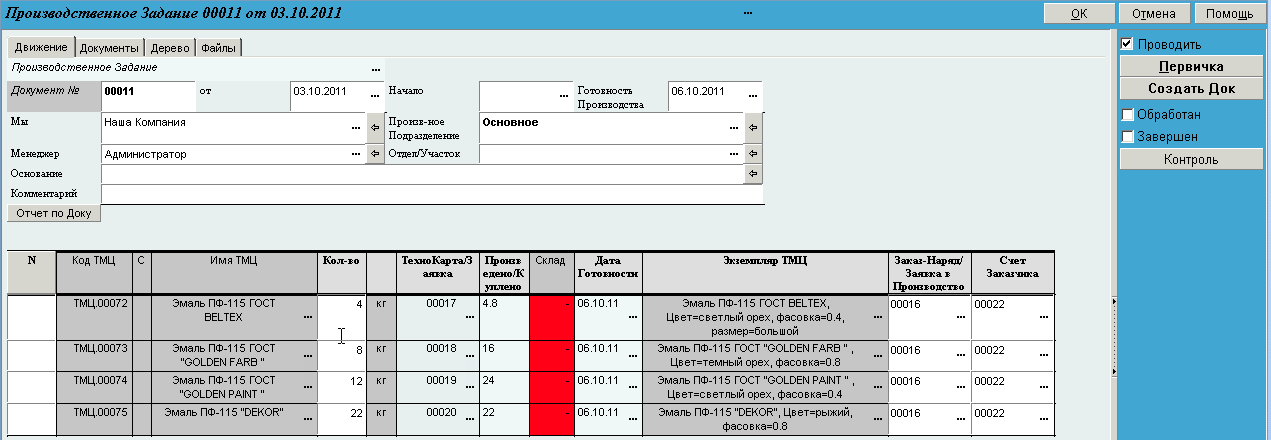The image size is (1271, 440).
Task: Click arrow button next to Основное field
Action: (752, 128)
